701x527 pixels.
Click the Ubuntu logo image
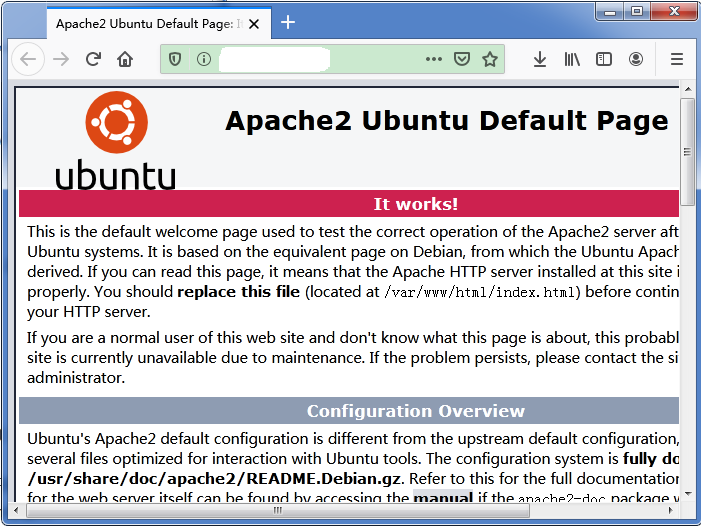(115, 140)
